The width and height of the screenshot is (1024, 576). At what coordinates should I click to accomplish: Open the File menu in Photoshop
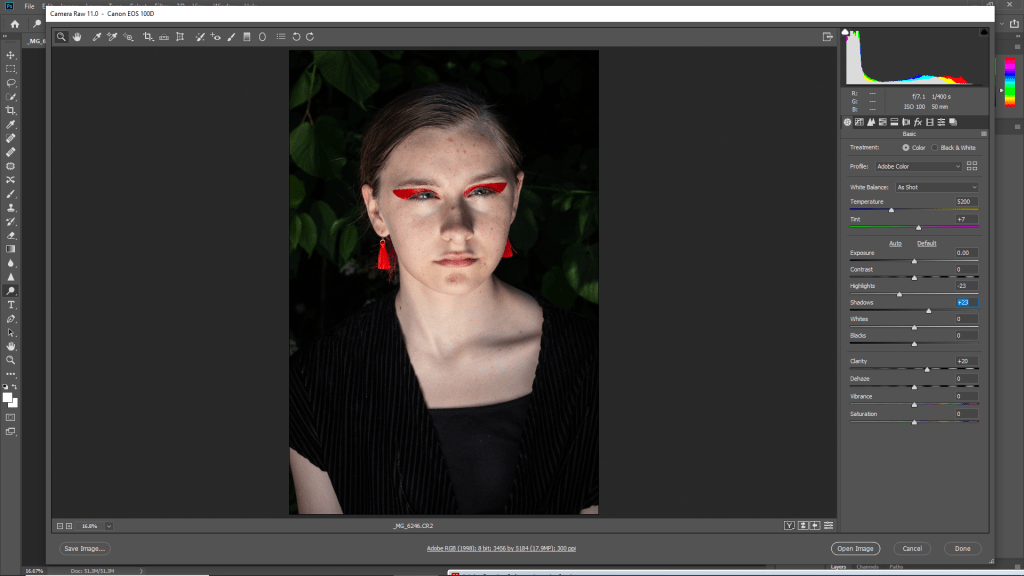pyautogui.click(x=29, y=6)
